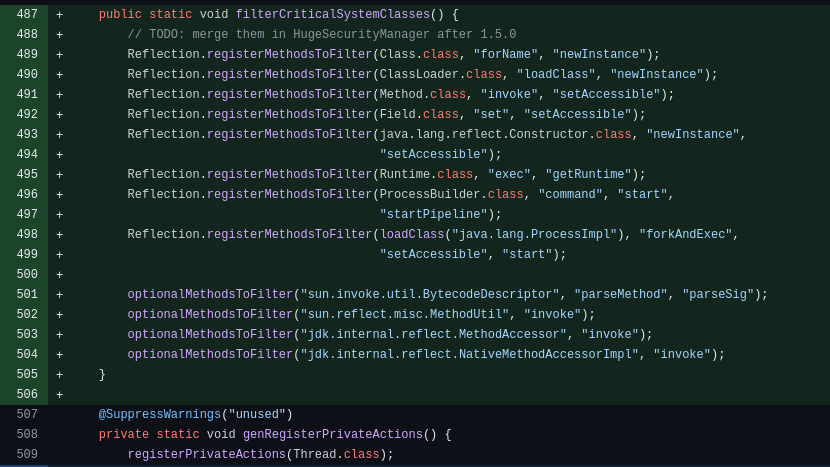Click Field.class on line 492

(x=419, y=114)
